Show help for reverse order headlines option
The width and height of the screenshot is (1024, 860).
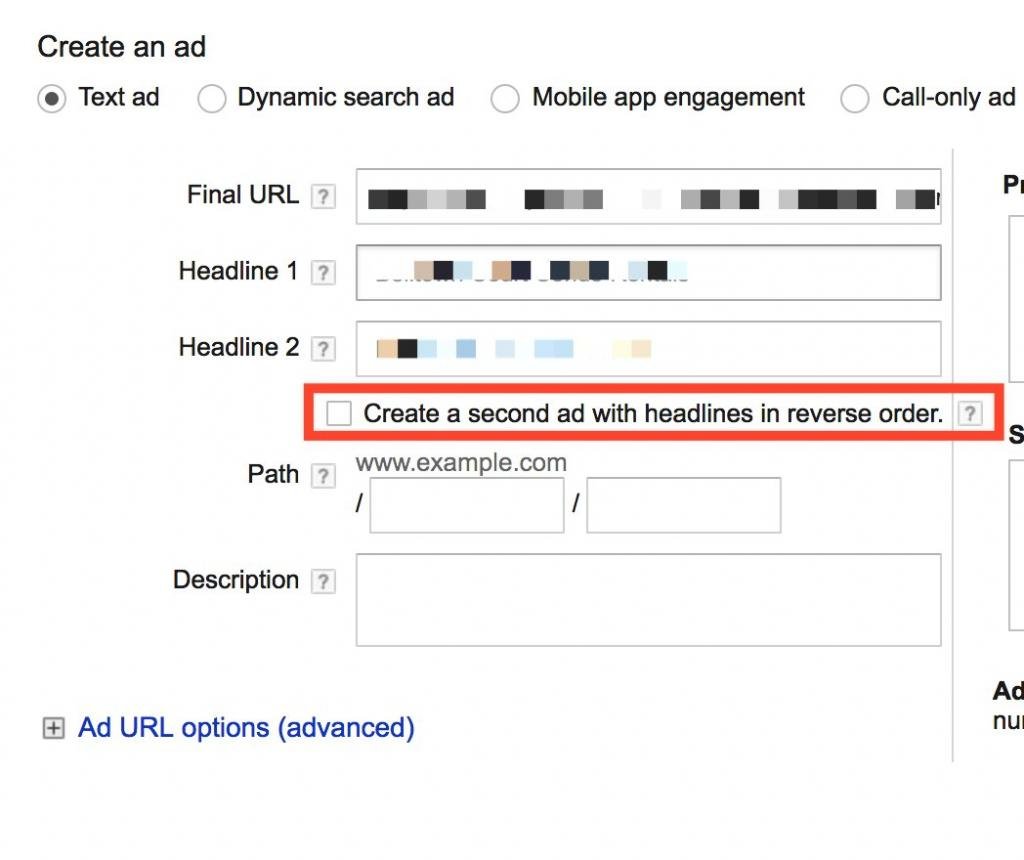[x=969, y=414]
